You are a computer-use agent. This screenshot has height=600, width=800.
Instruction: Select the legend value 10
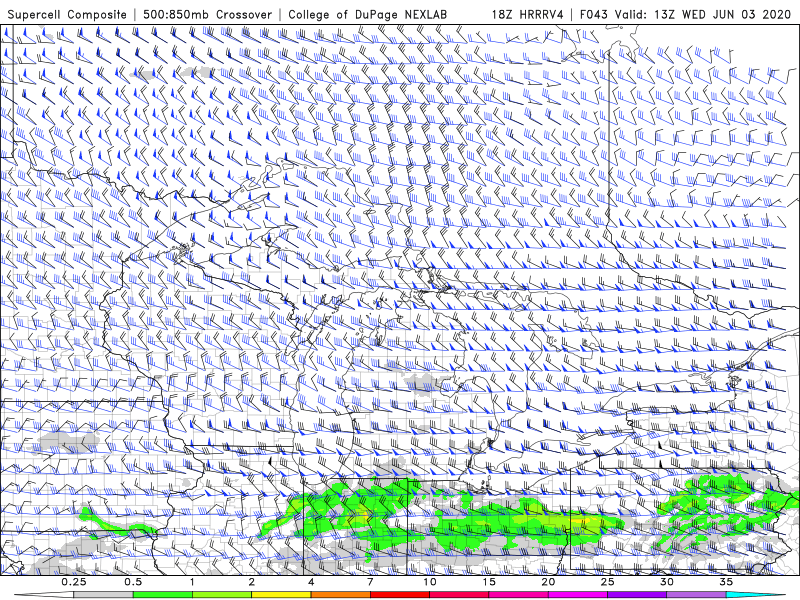(x=430, y=582)
